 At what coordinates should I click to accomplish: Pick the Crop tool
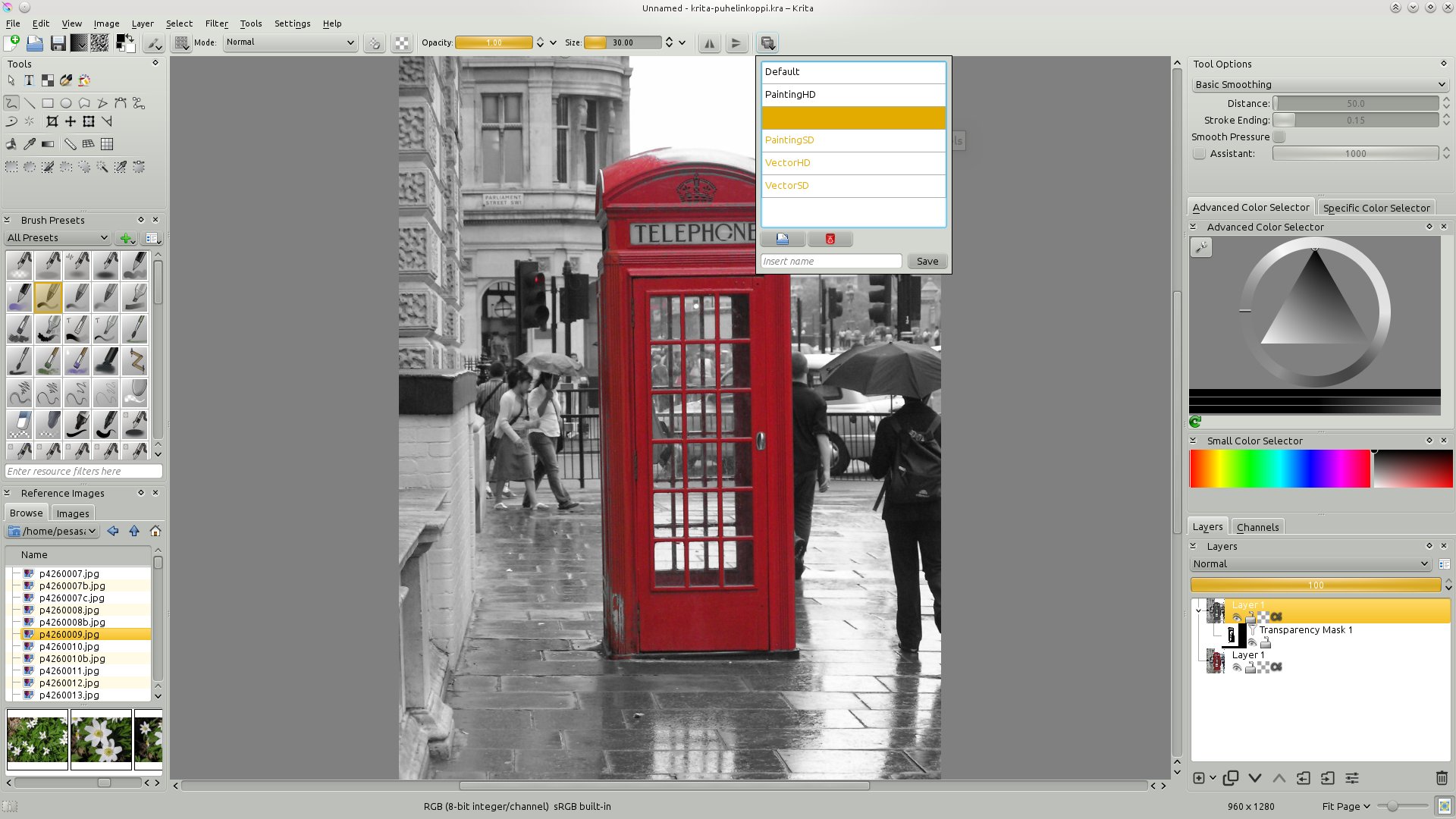52,121
